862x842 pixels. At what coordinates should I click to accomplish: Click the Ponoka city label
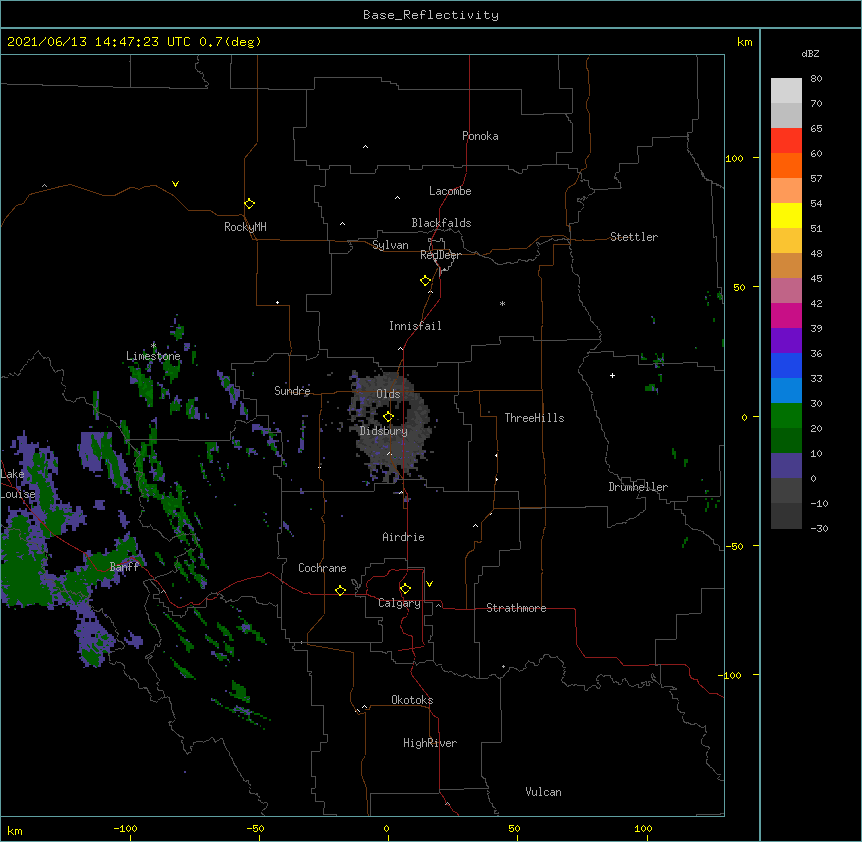[x=480, y=136]
